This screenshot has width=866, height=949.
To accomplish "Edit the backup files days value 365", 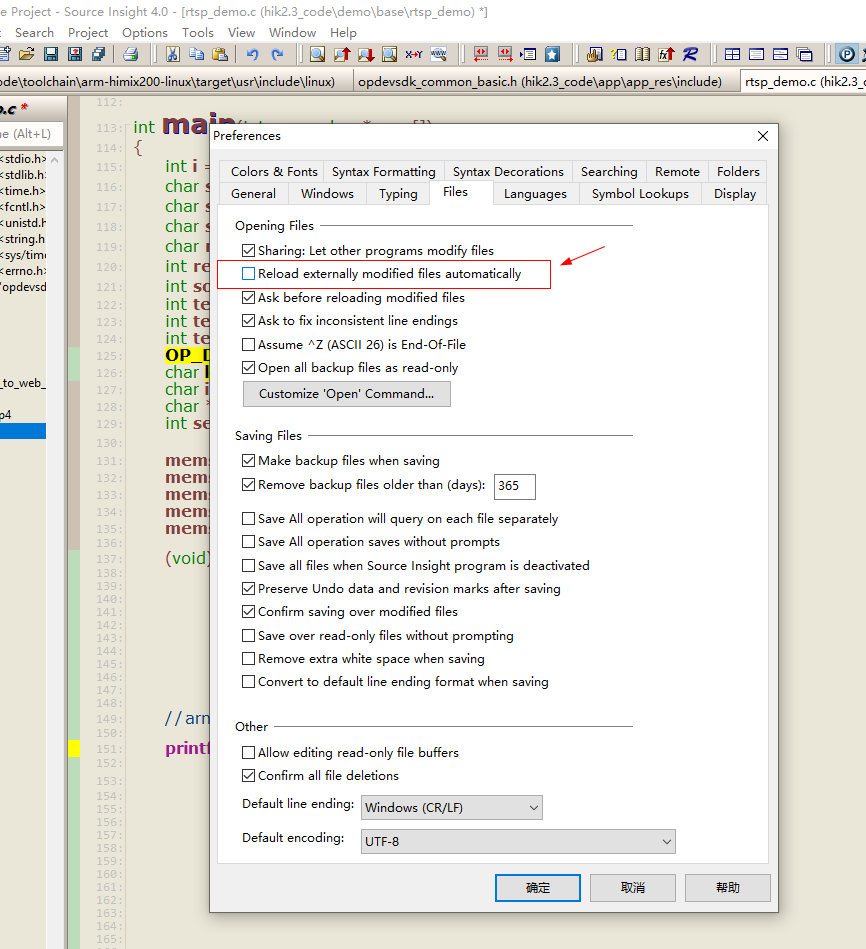I will coord(513,487).
